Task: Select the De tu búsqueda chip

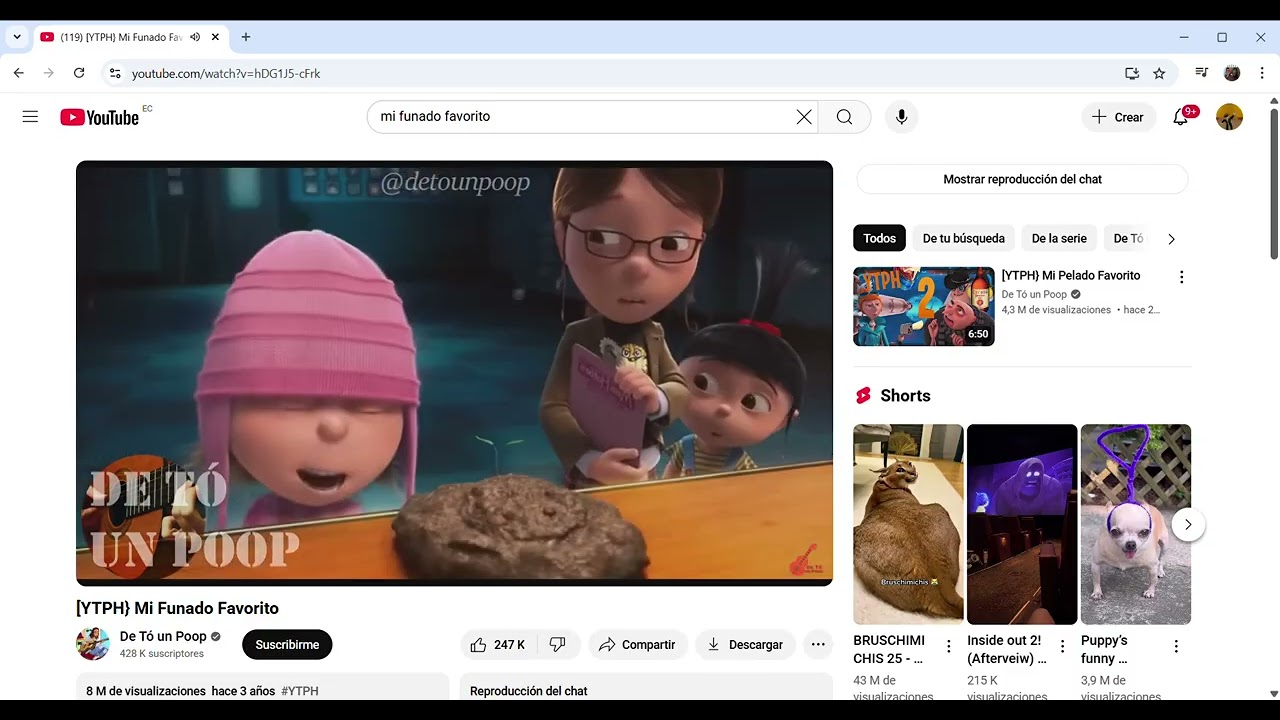Action: pos(964,238)
